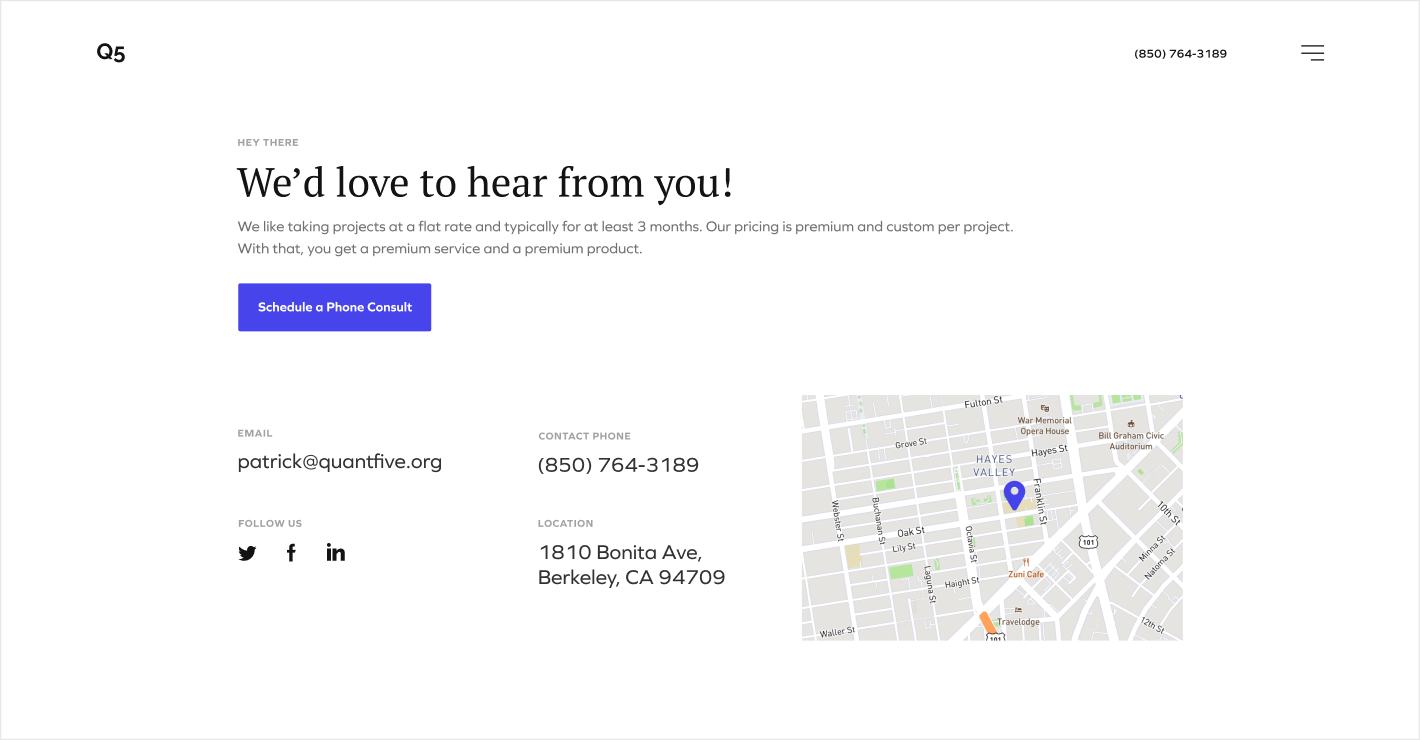The image size is (1420, 740).
Task: Click the Q5 logo
Action: tap(110, 52)
